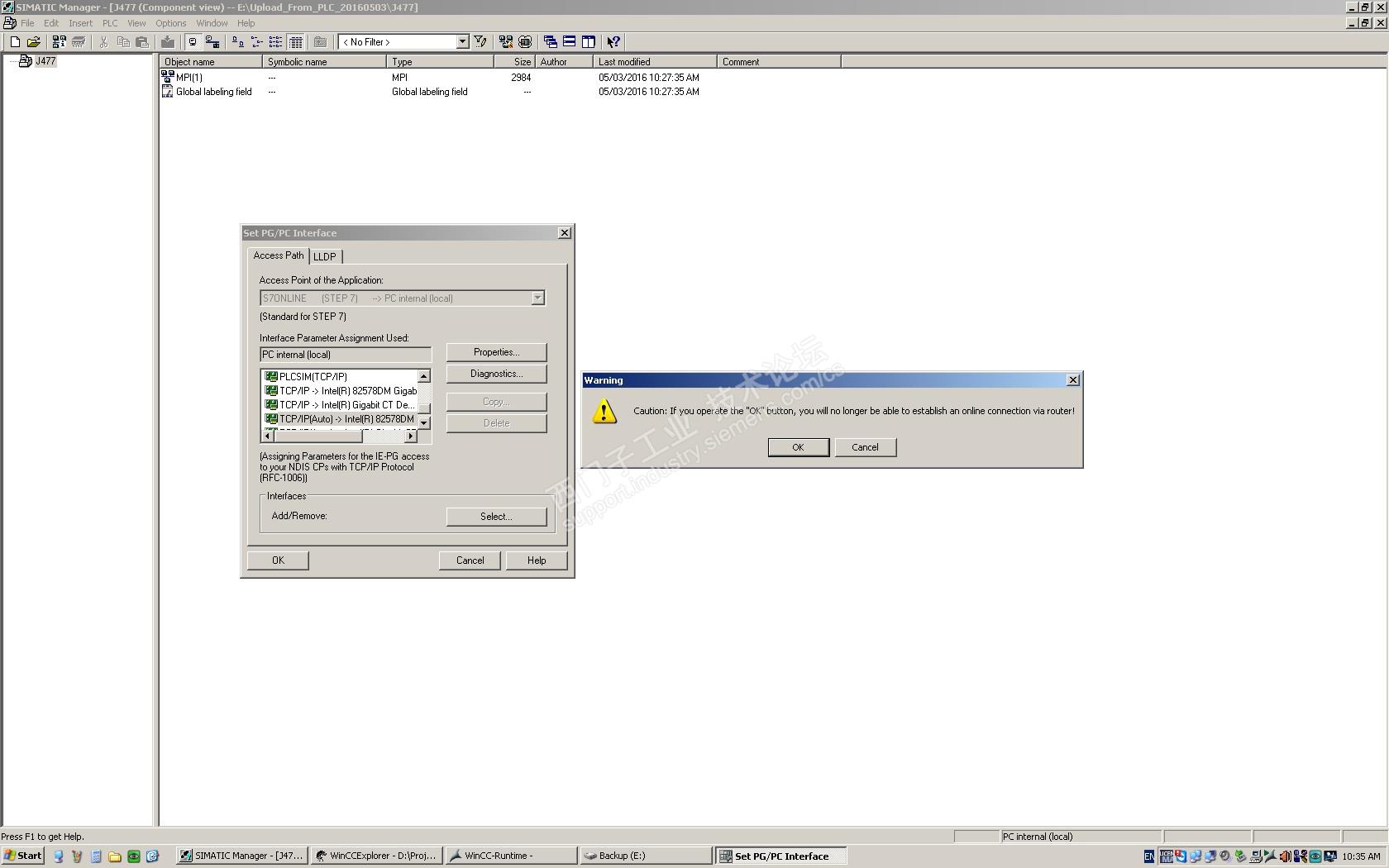This screenshot has width=1389, height=868.
Task: Switch to WinCC-Runtime taskbar window
Action: [x=511, y=856]
